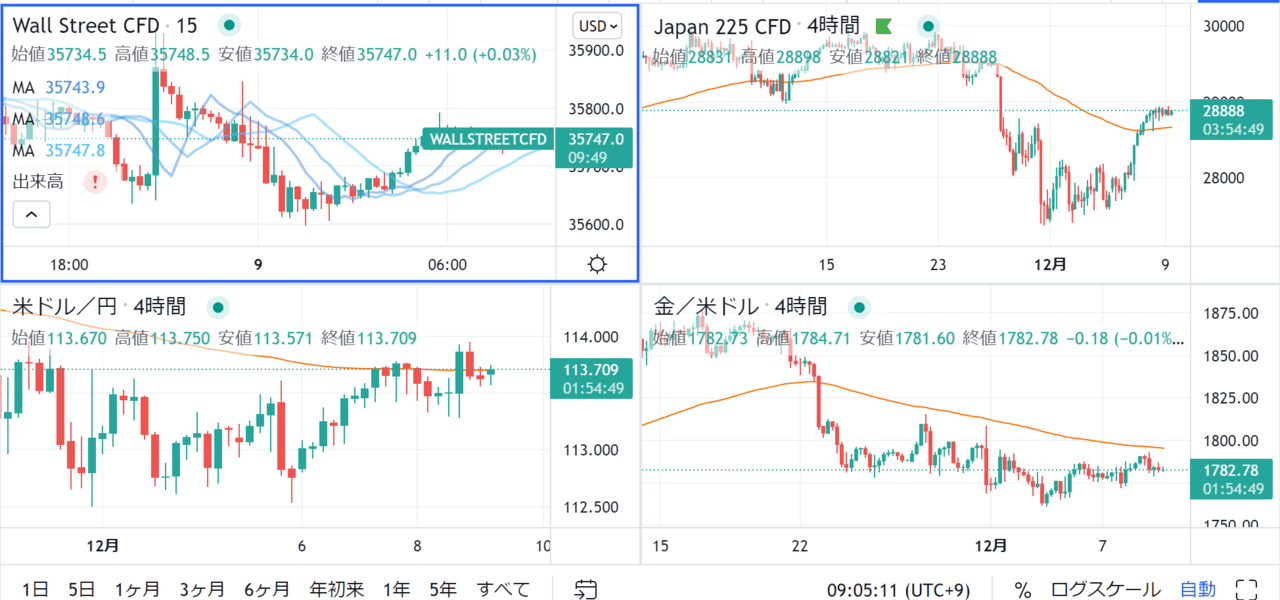Toggle 自動 auto scale

pos(1198,589)
